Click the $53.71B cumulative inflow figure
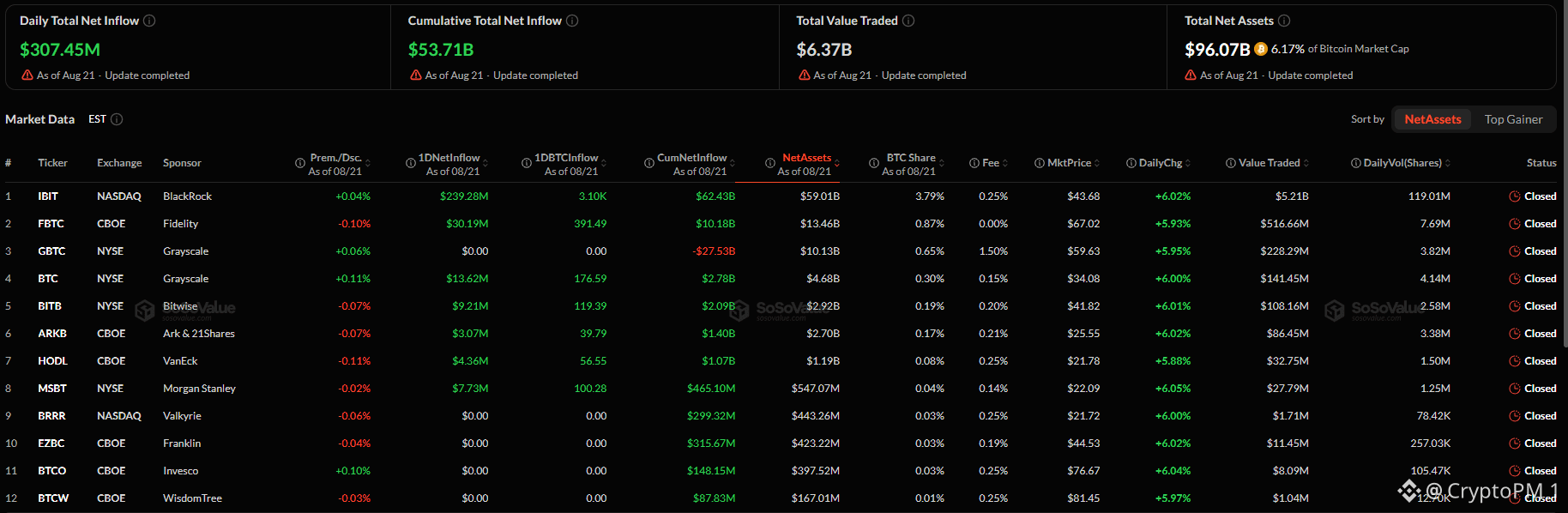 pyautogui.click(x=441, y=50)
